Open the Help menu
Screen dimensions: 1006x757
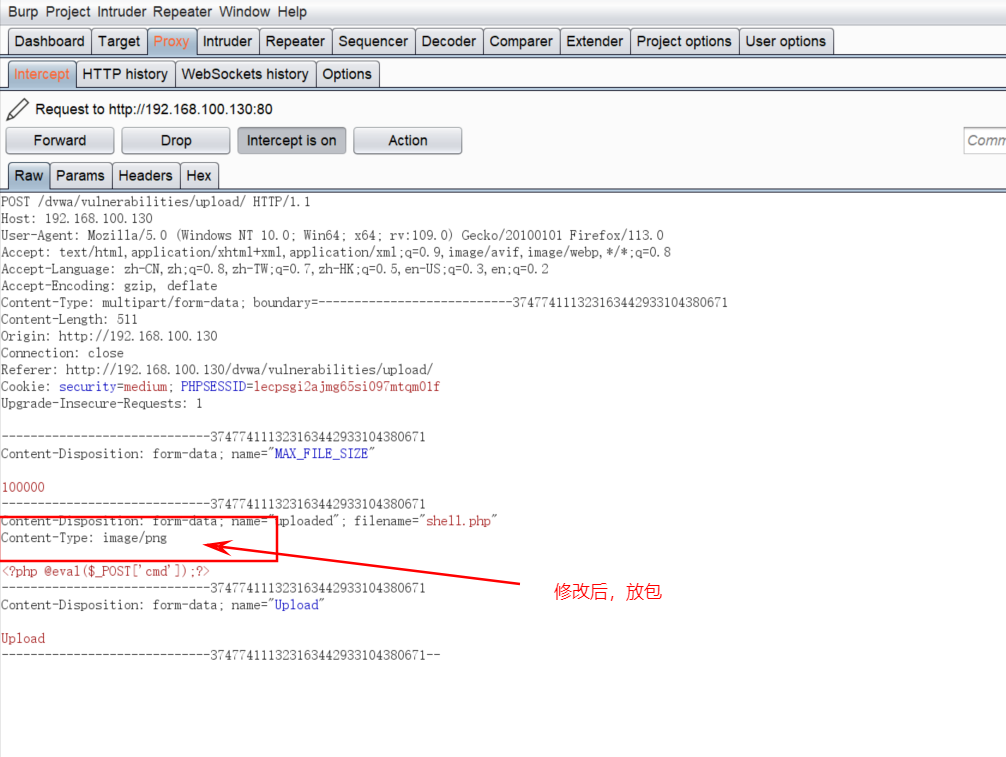click(x=292, y=12)
